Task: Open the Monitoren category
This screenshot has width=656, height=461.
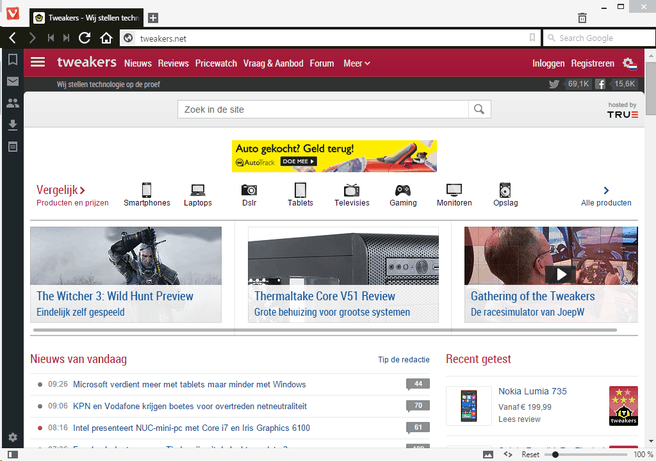Action: click(454, 195)
